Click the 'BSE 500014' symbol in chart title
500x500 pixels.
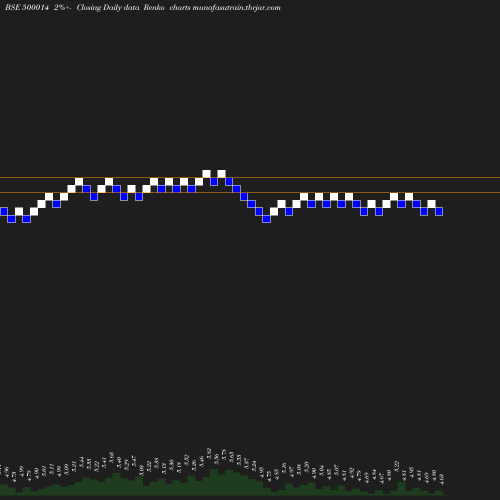point(27,7)
